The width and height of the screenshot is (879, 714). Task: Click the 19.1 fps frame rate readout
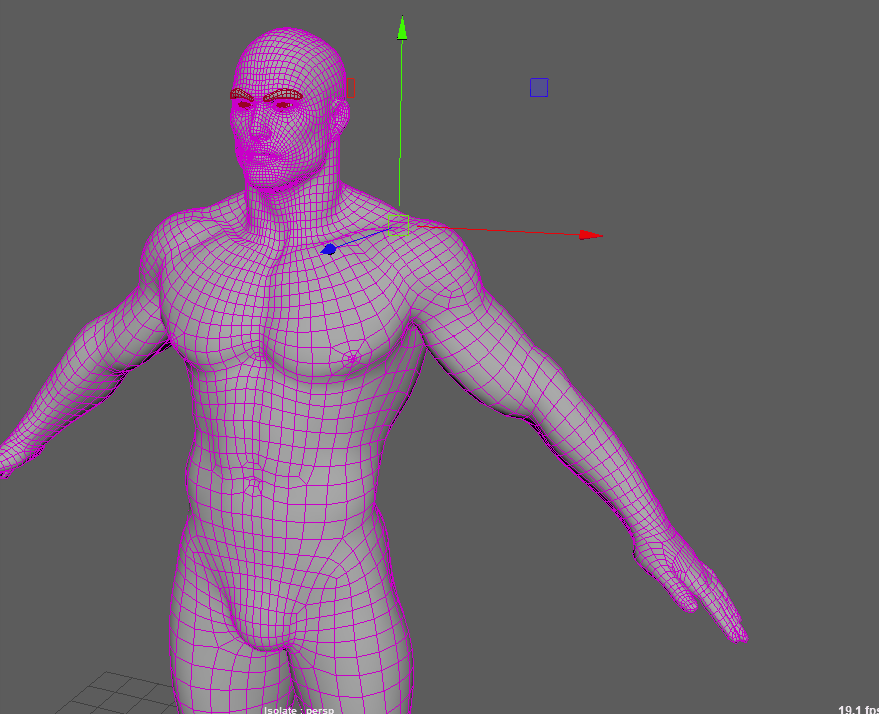pos(857,709)
